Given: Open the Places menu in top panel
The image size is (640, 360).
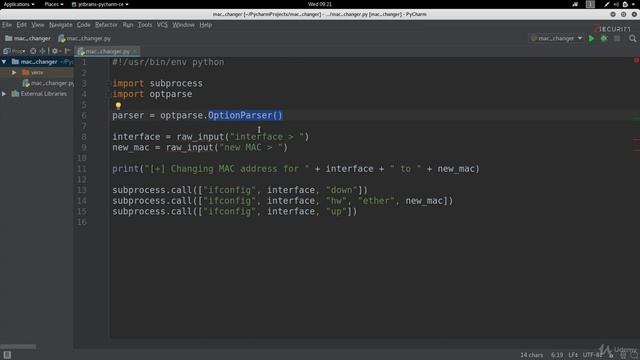Looking at the screenshot, I should 53,4.
